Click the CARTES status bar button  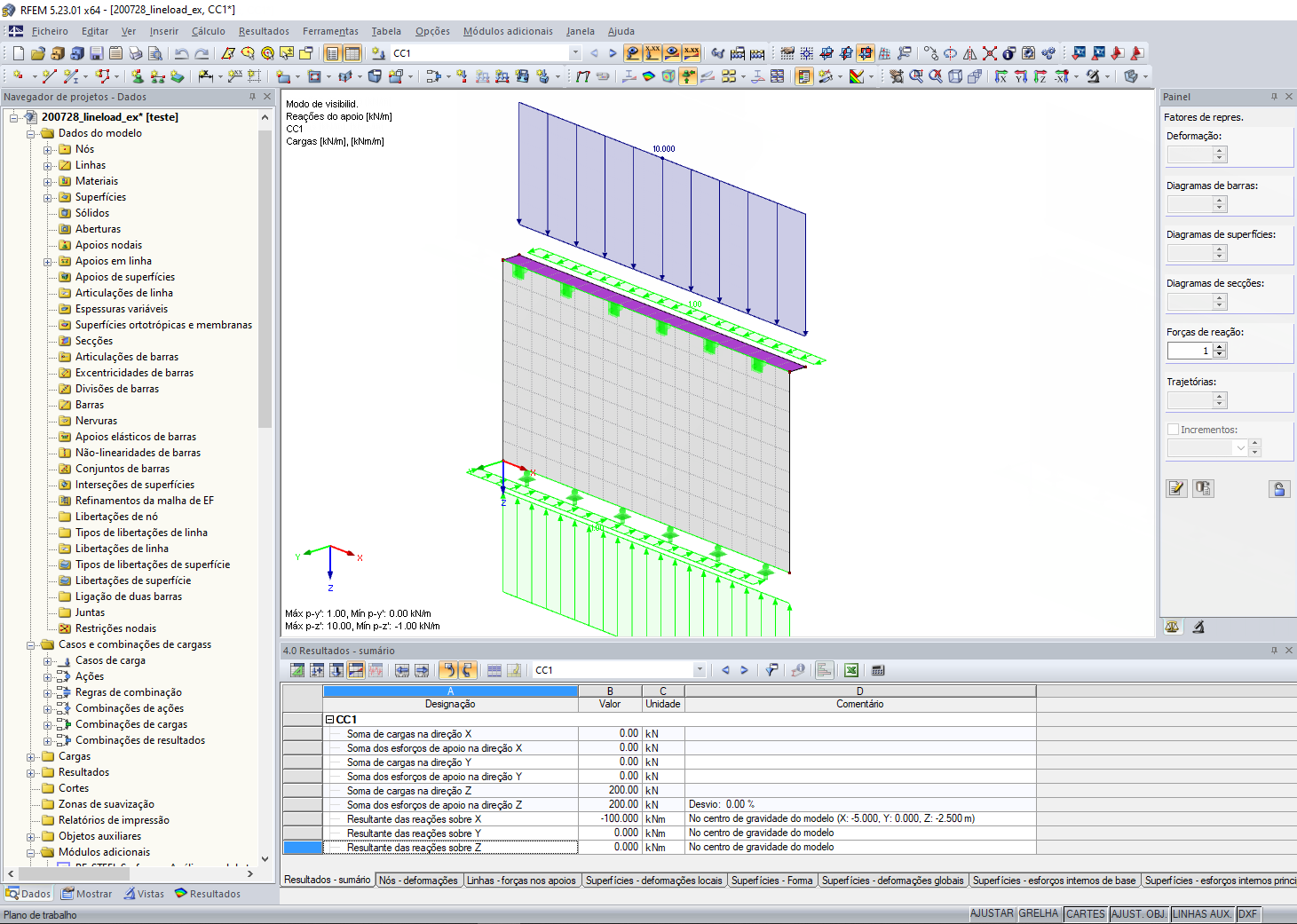(x=1086, y=913)
